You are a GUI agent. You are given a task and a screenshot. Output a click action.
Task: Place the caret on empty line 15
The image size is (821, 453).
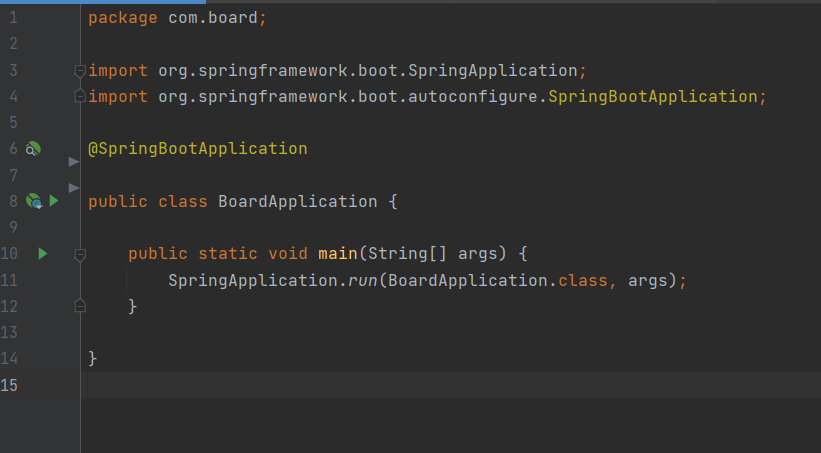(x=450, y=385)
